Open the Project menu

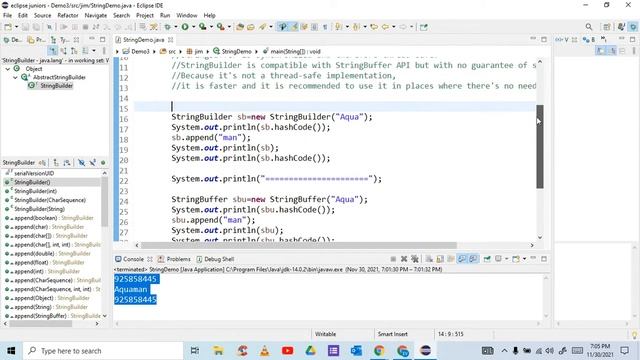coord(144,15)
